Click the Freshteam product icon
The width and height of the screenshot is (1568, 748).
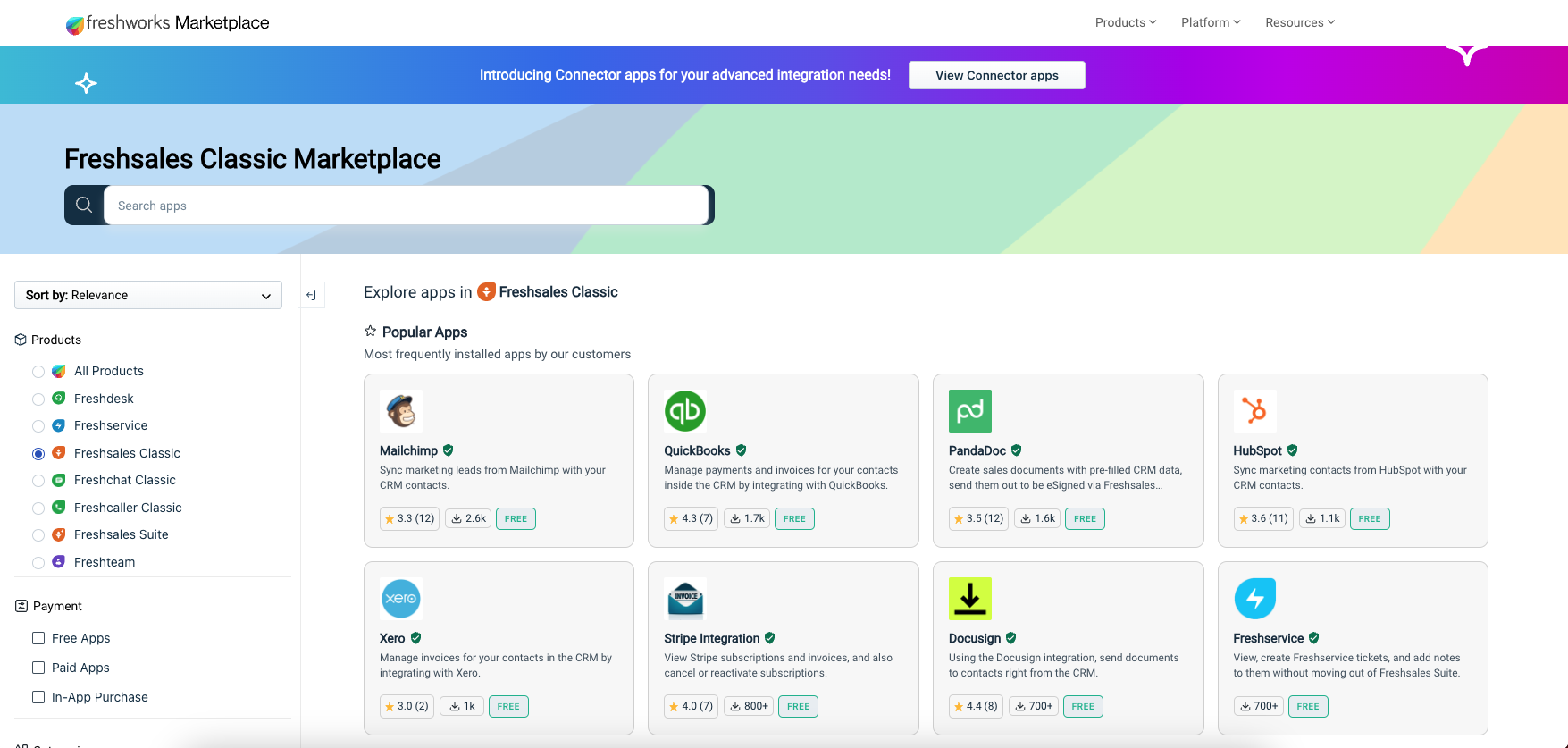(x=59, y=562)
